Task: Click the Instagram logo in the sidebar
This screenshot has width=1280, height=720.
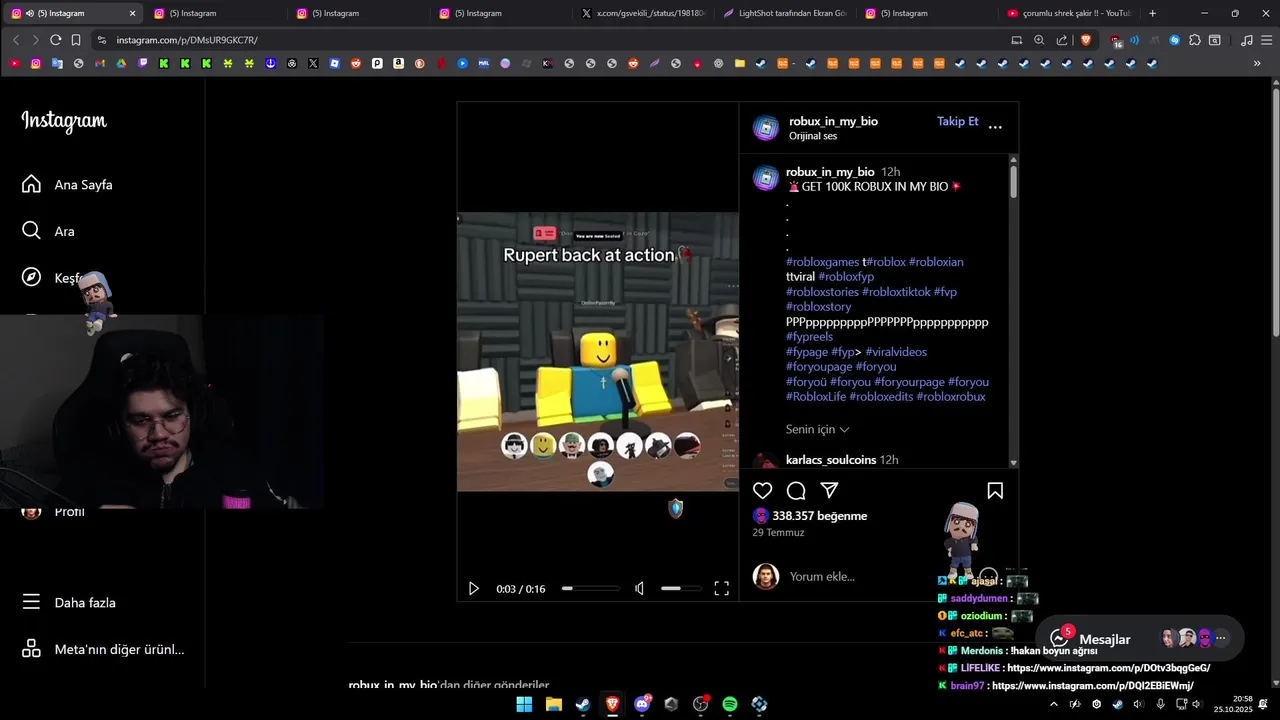Action: (64, 121)
